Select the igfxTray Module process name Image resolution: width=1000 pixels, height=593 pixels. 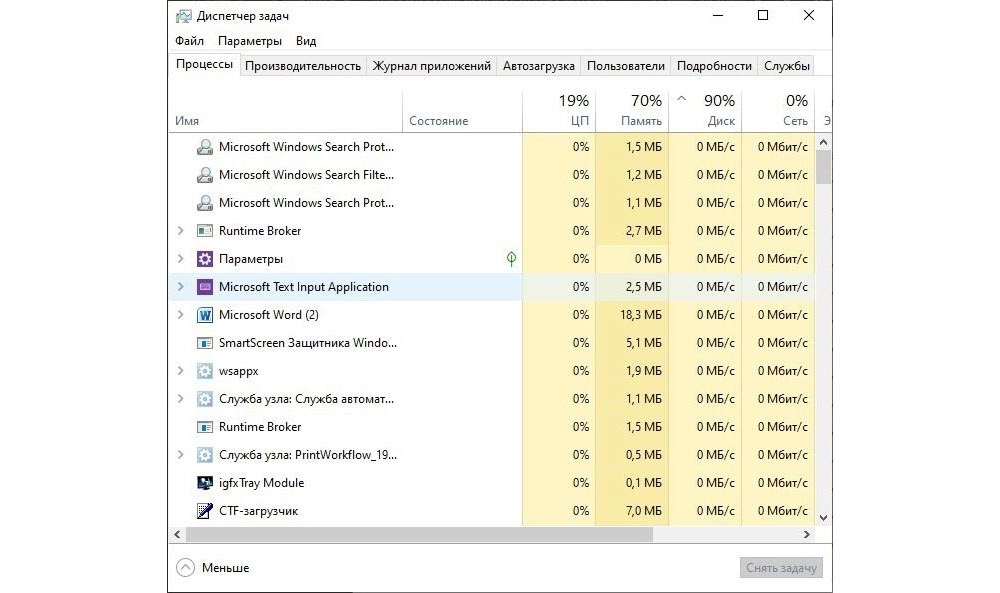click(x=261, y=483)
